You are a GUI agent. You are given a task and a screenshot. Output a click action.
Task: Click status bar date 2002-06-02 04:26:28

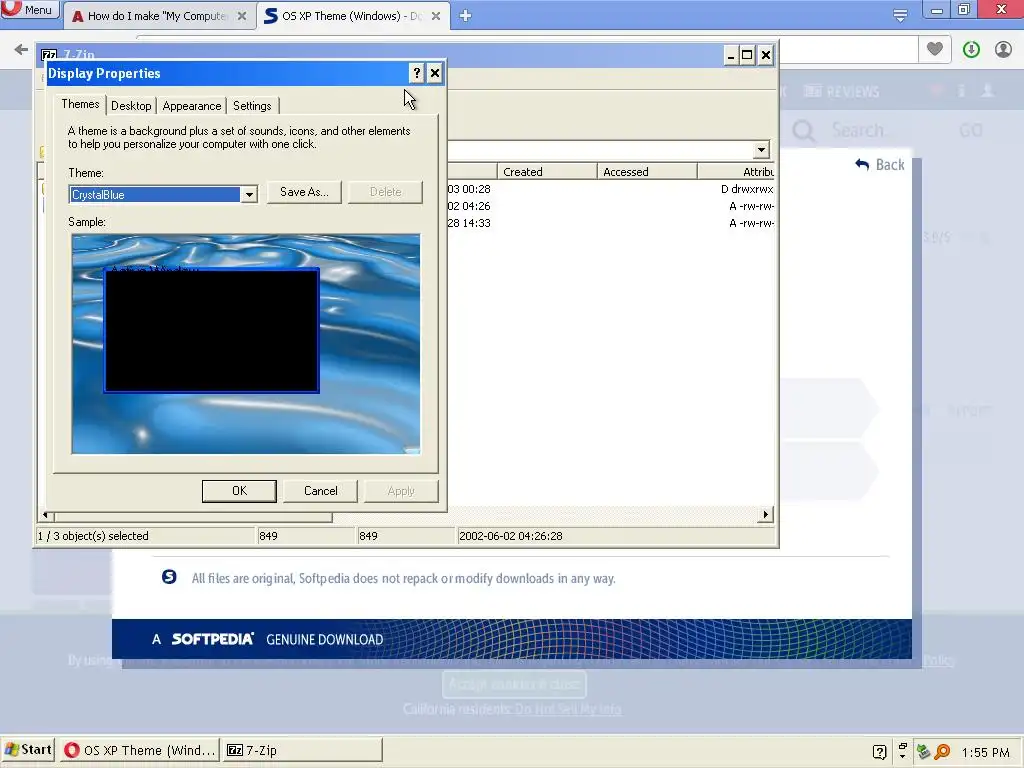tap(511, 536)
